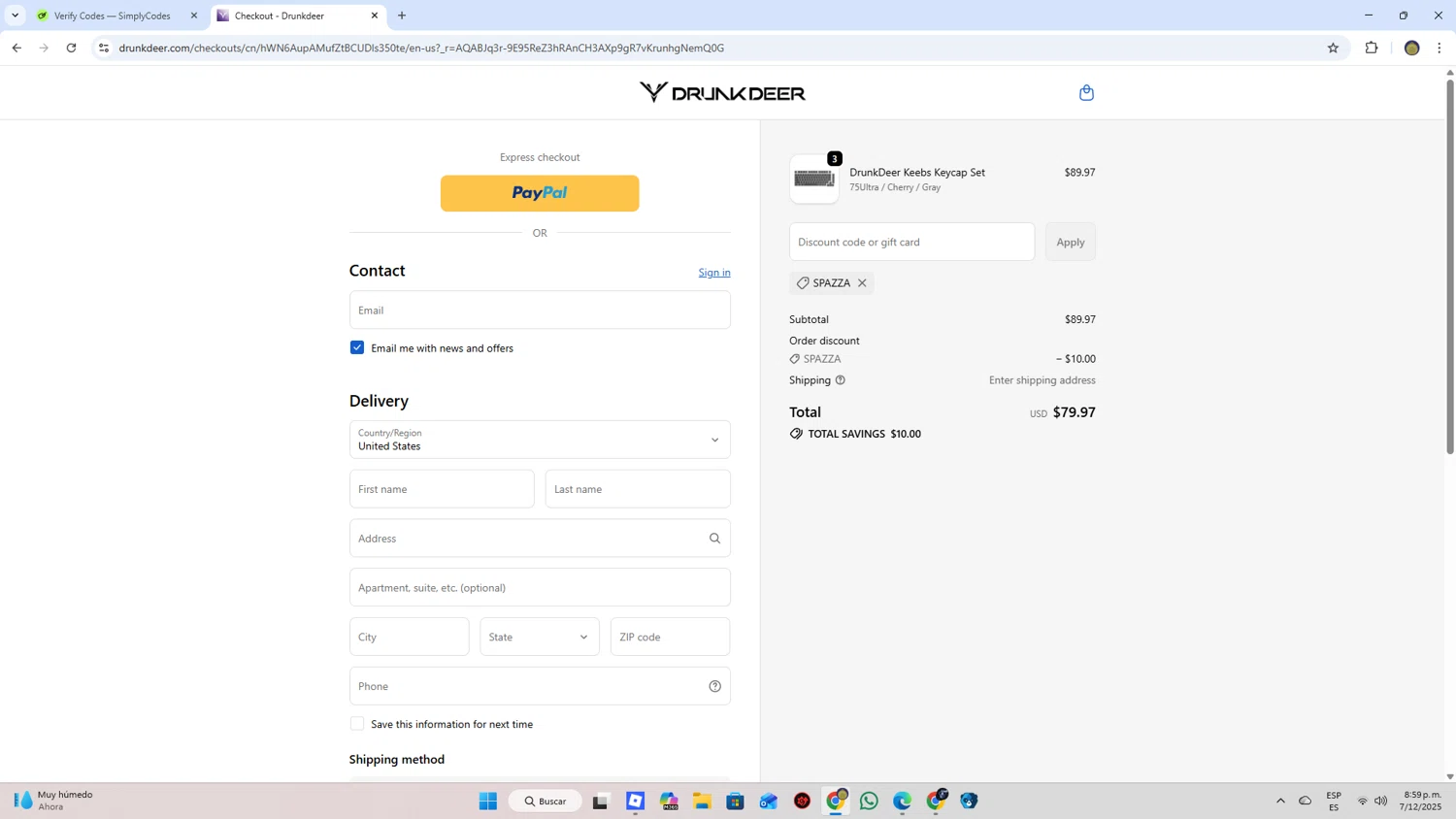View site information icon in address bar
Image resolution: width=1456 pixels, height=819 pixels.
(104, 48)
